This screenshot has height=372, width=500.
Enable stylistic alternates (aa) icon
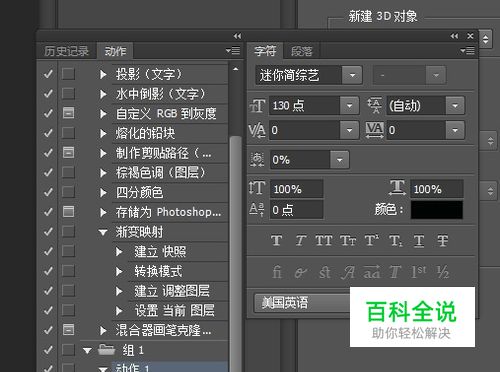(372, 272)
